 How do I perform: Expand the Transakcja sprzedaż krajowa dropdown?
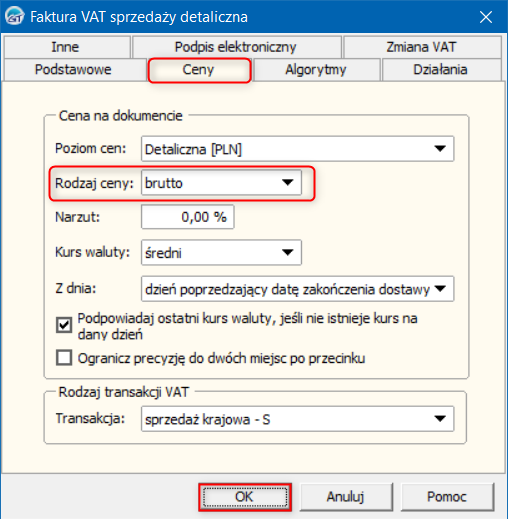pyautogui.click(x=297, y=419)
